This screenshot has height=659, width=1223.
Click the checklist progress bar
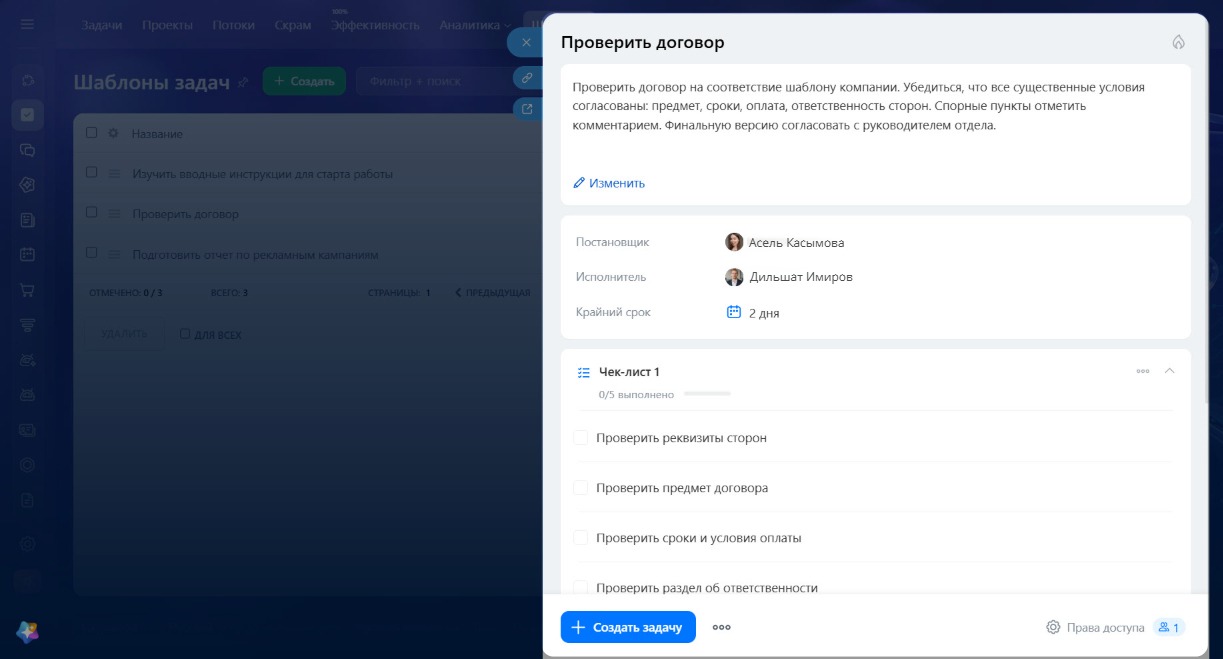[707, 394]
